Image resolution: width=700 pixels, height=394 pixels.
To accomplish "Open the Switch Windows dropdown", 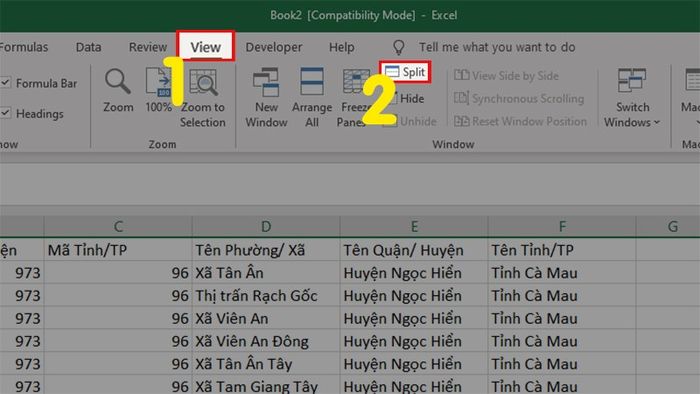I will 632,97.
